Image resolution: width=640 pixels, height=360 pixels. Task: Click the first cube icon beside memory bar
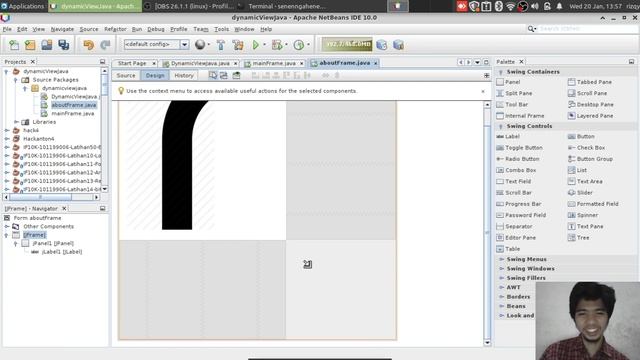[382, 45]
